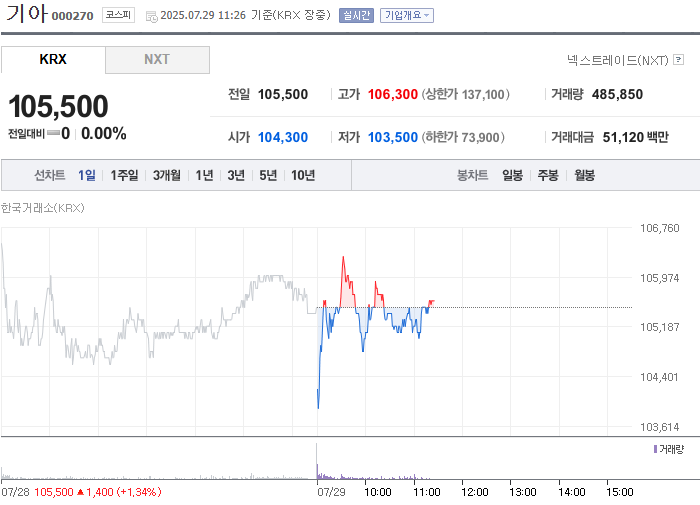Open the 기업개요 dropdown
The height and width of the screenshot is (505, 700).
(x=407, y=15)
